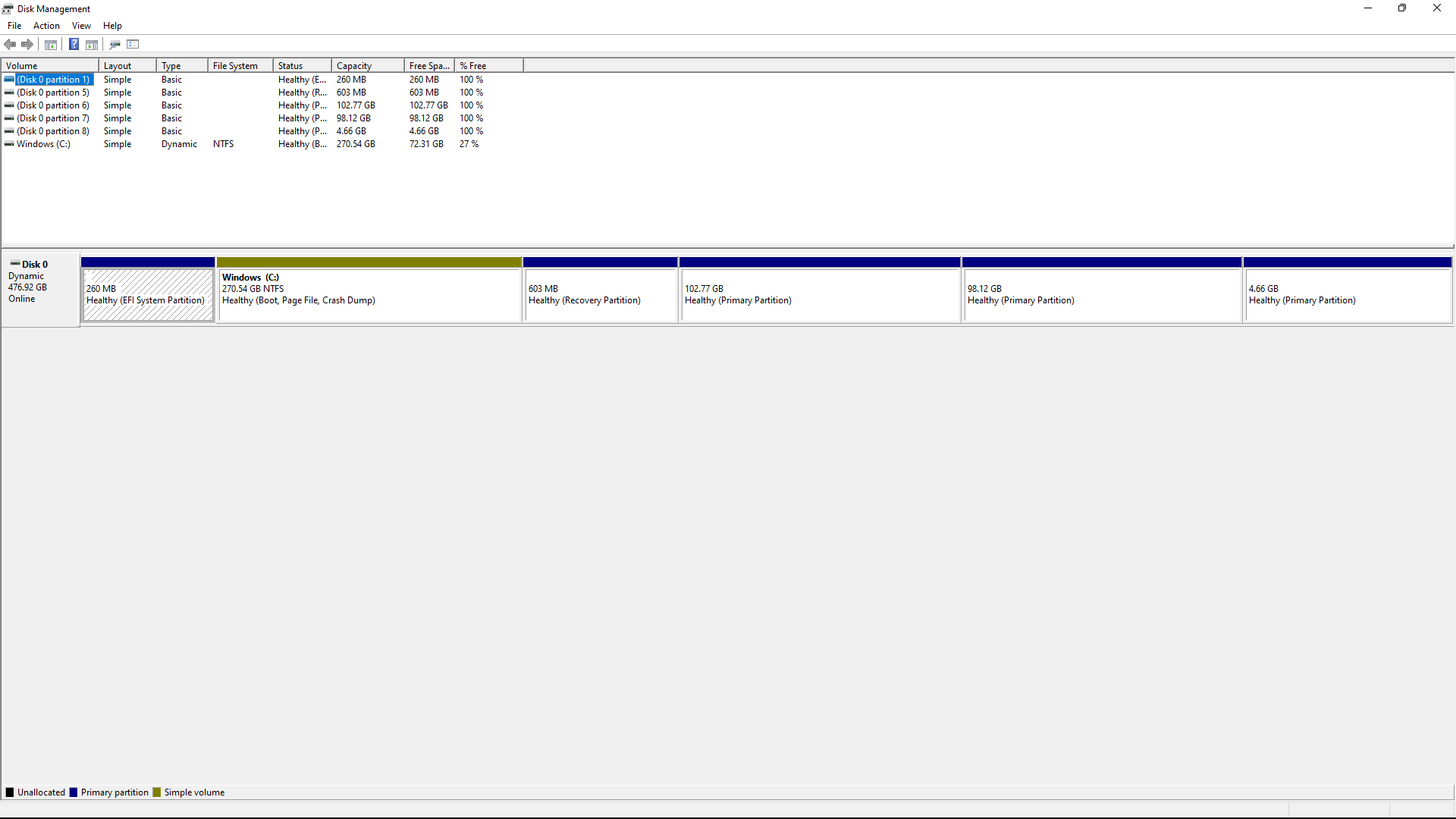Screen dimensions: 1456x819
Task: Click the Simple volume legend color swatch
Action: [157, 792]
